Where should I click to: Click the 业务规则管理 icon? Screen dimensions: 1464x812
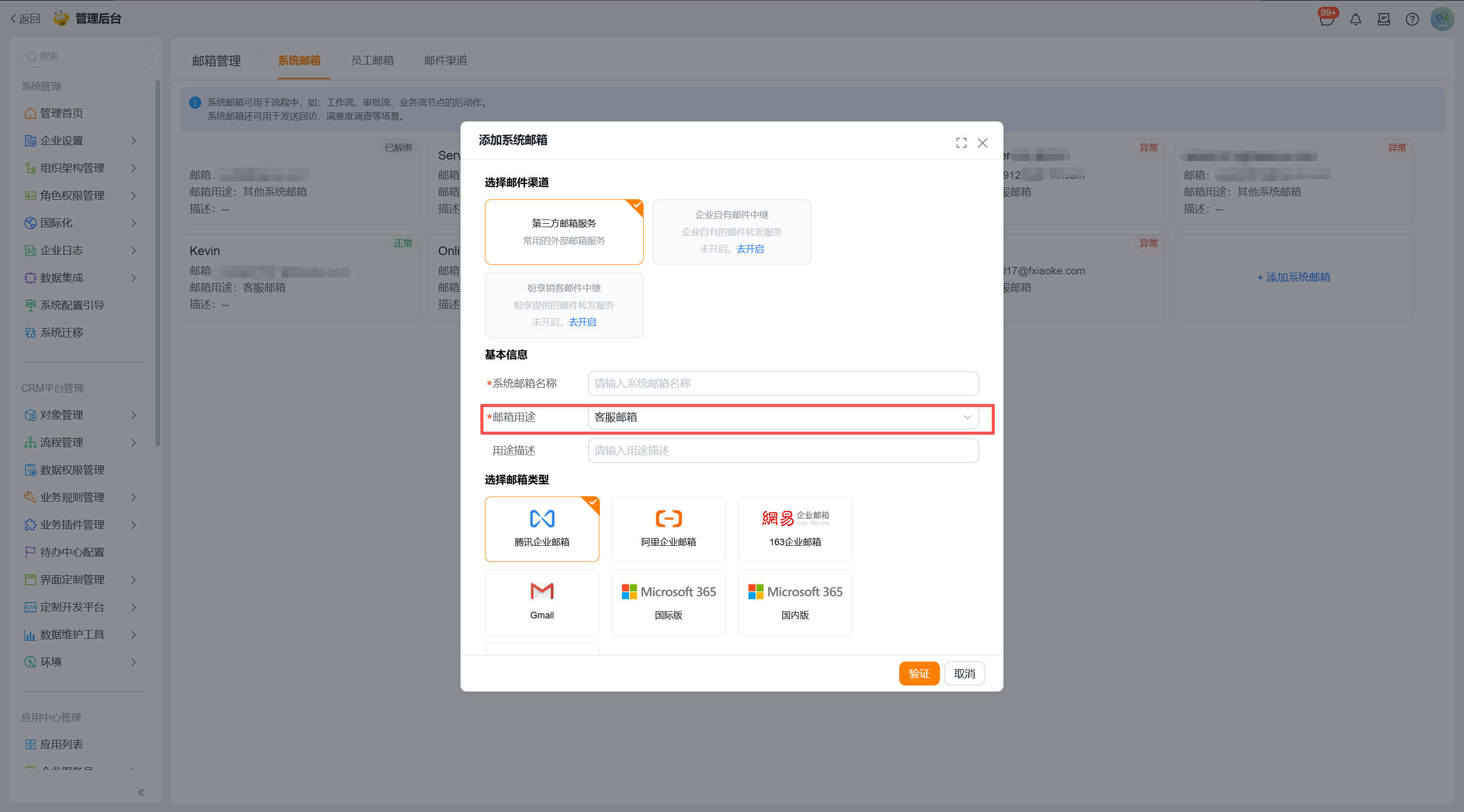coord(30,497)
